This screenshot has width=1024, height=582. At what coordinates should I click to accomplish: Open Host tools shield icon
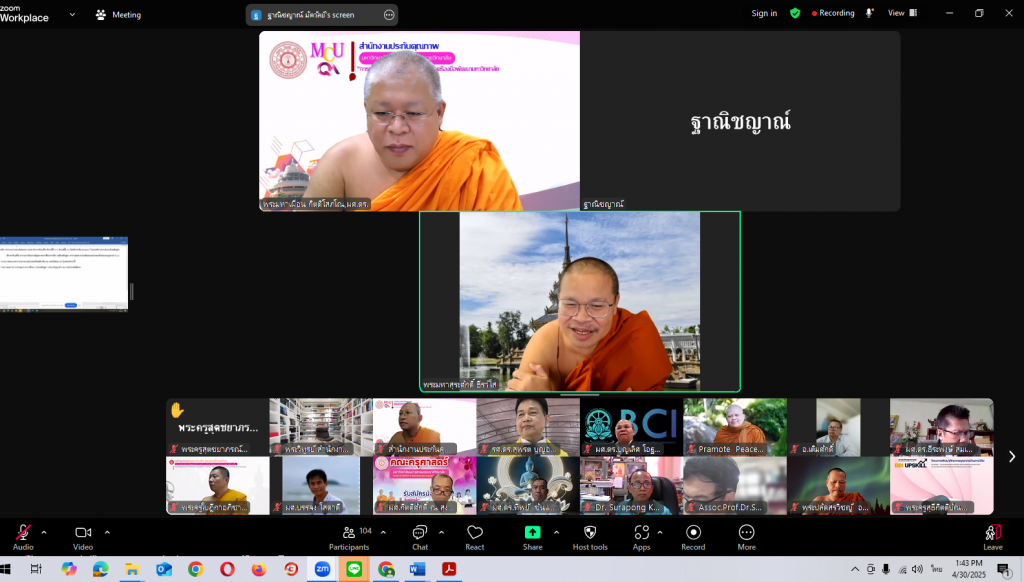point(590,534)
